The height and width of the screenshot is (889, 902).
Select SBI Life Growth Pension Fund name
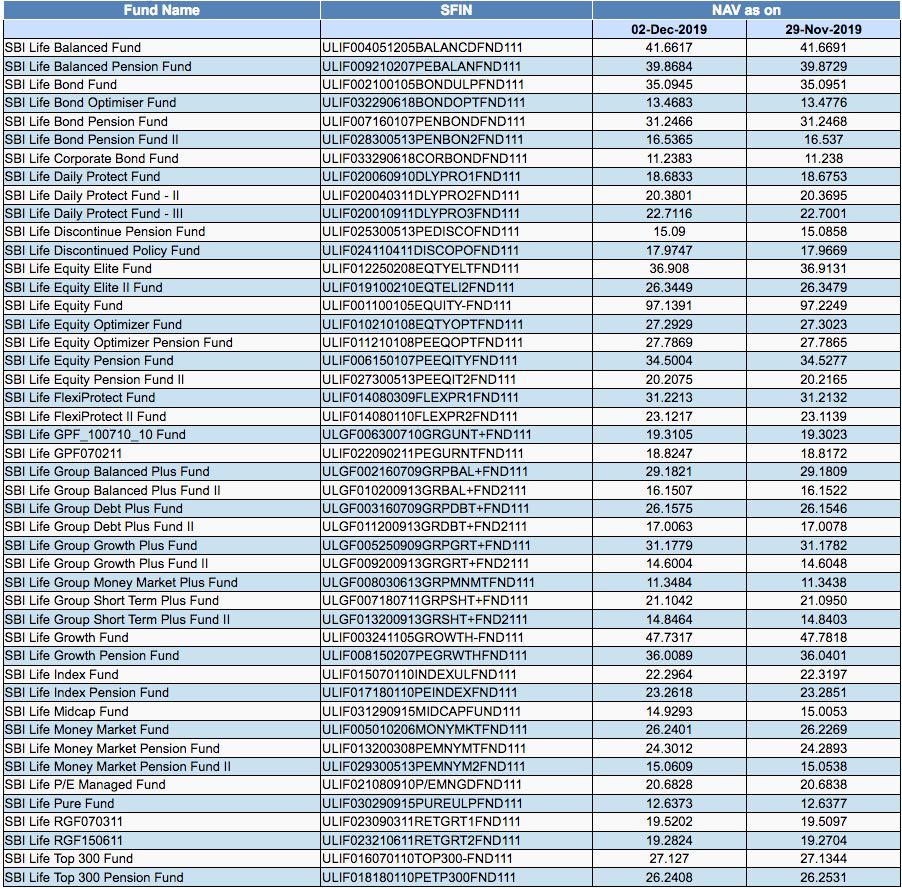click(x=92, y=656)
